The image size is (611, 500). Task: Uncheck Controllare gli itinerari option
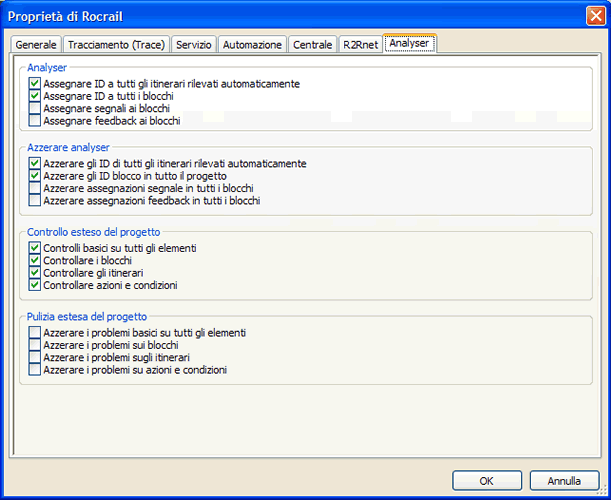tap(35, 272)
